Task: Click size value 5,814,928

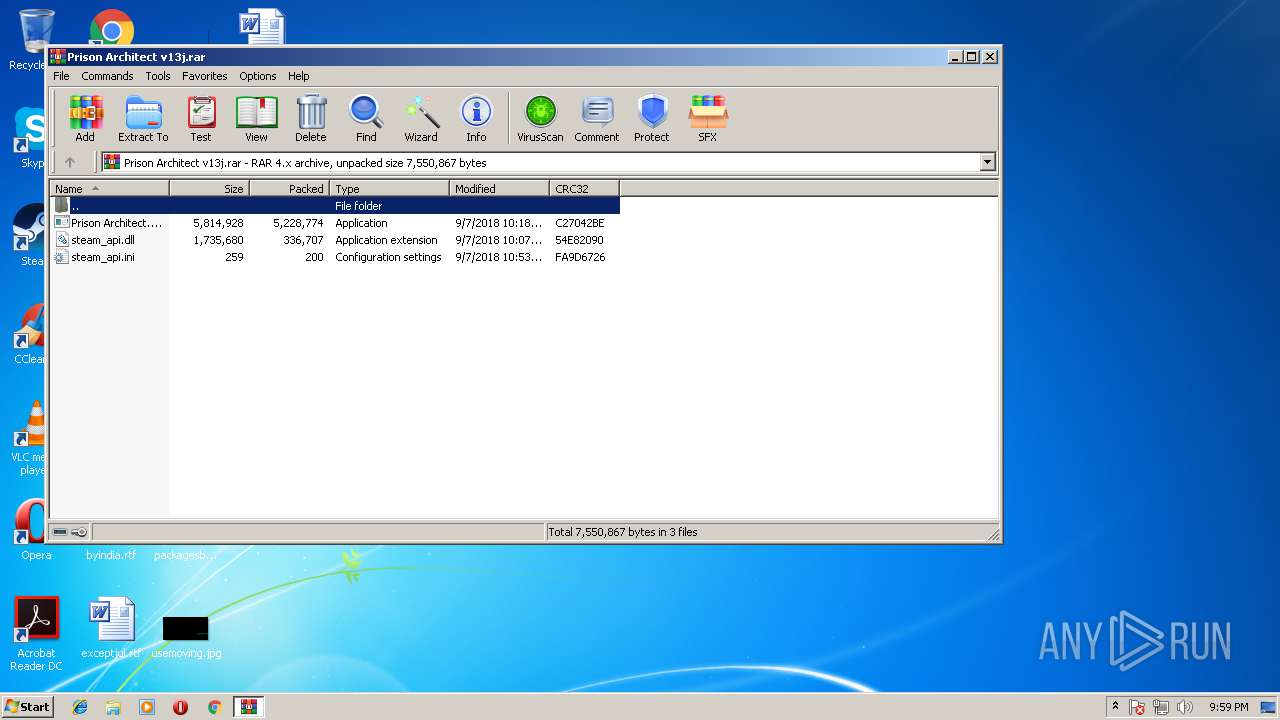Action: pos(218,223)
